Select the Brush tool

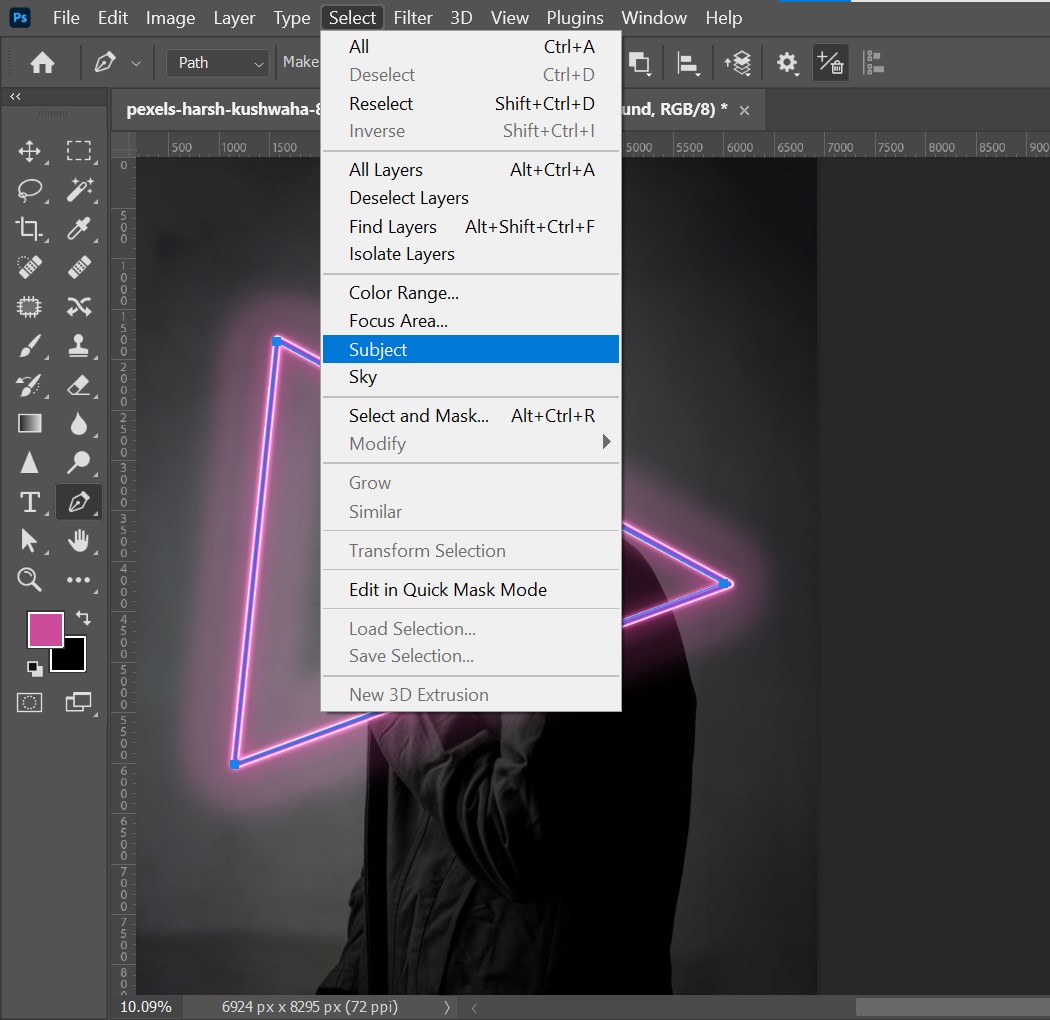29,346
